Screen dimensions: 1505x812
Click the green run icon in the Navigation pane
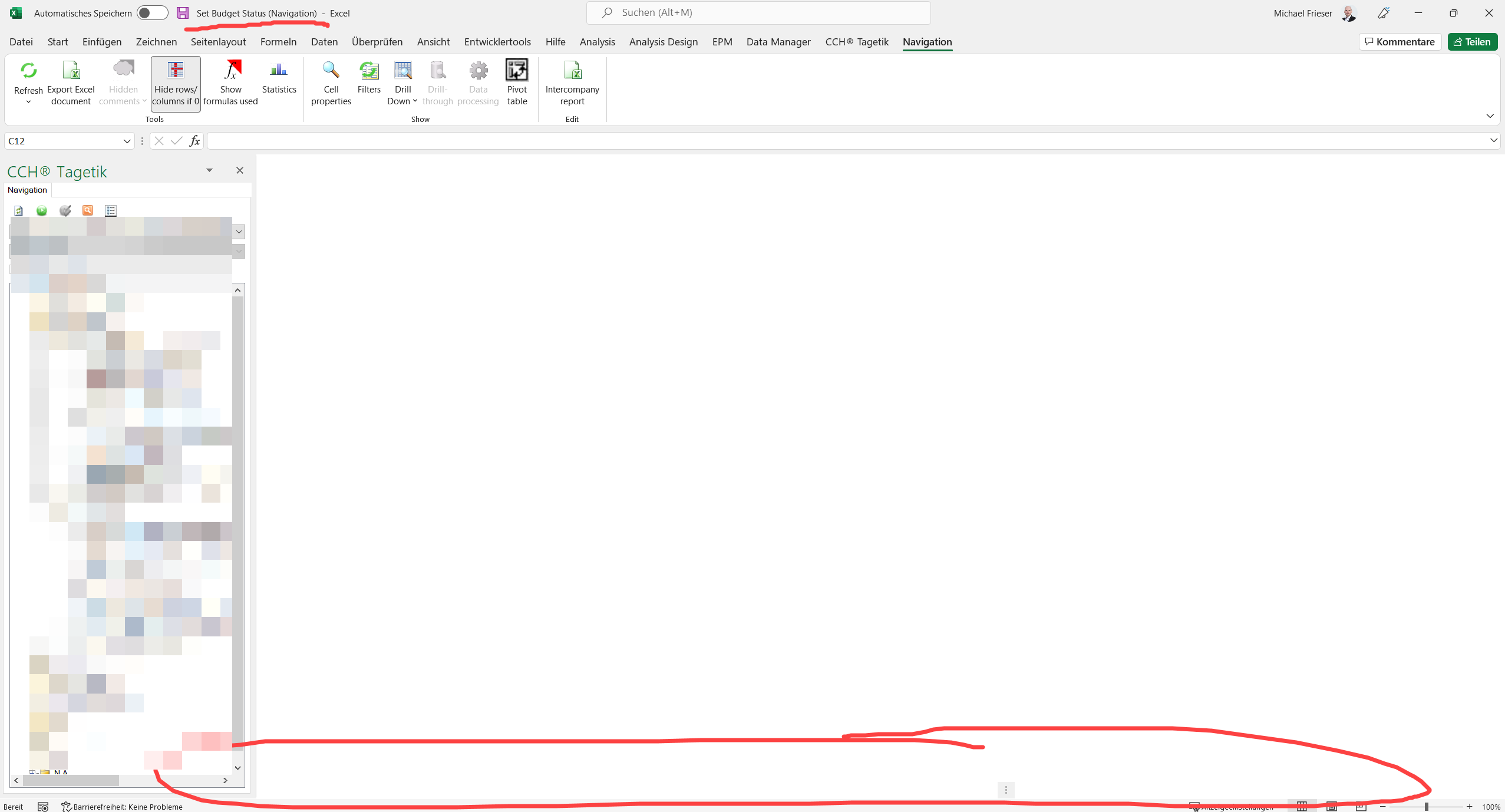(x=41, y=210)
